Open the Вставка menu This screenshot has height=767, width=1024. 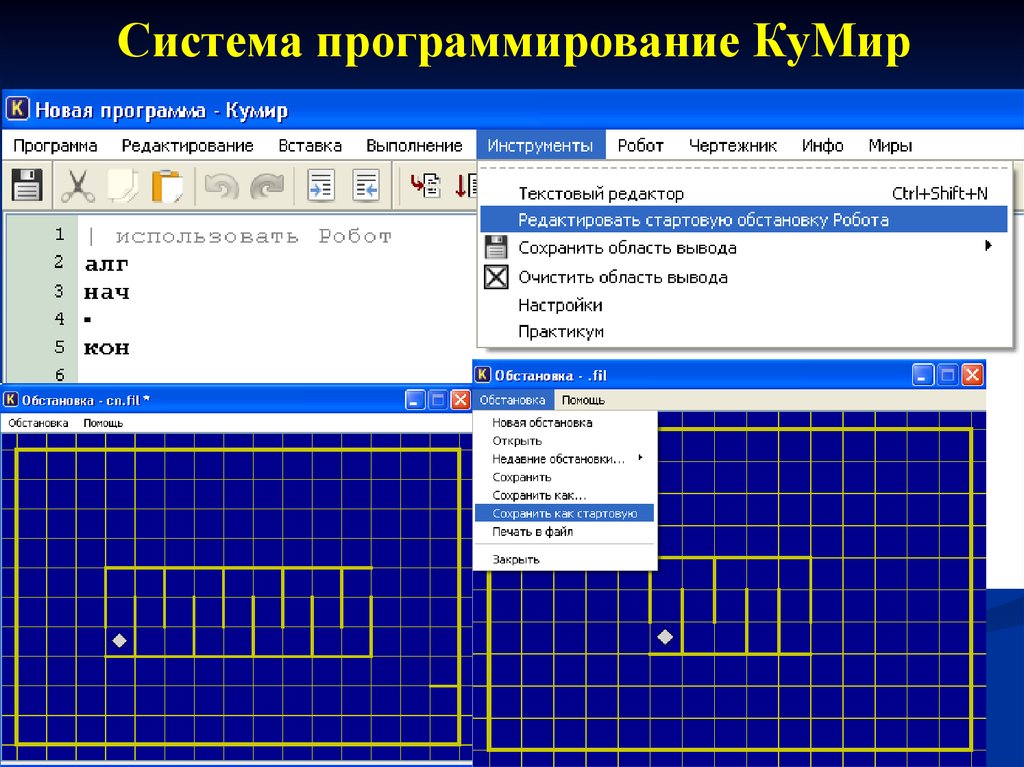[x=310, y=145]
